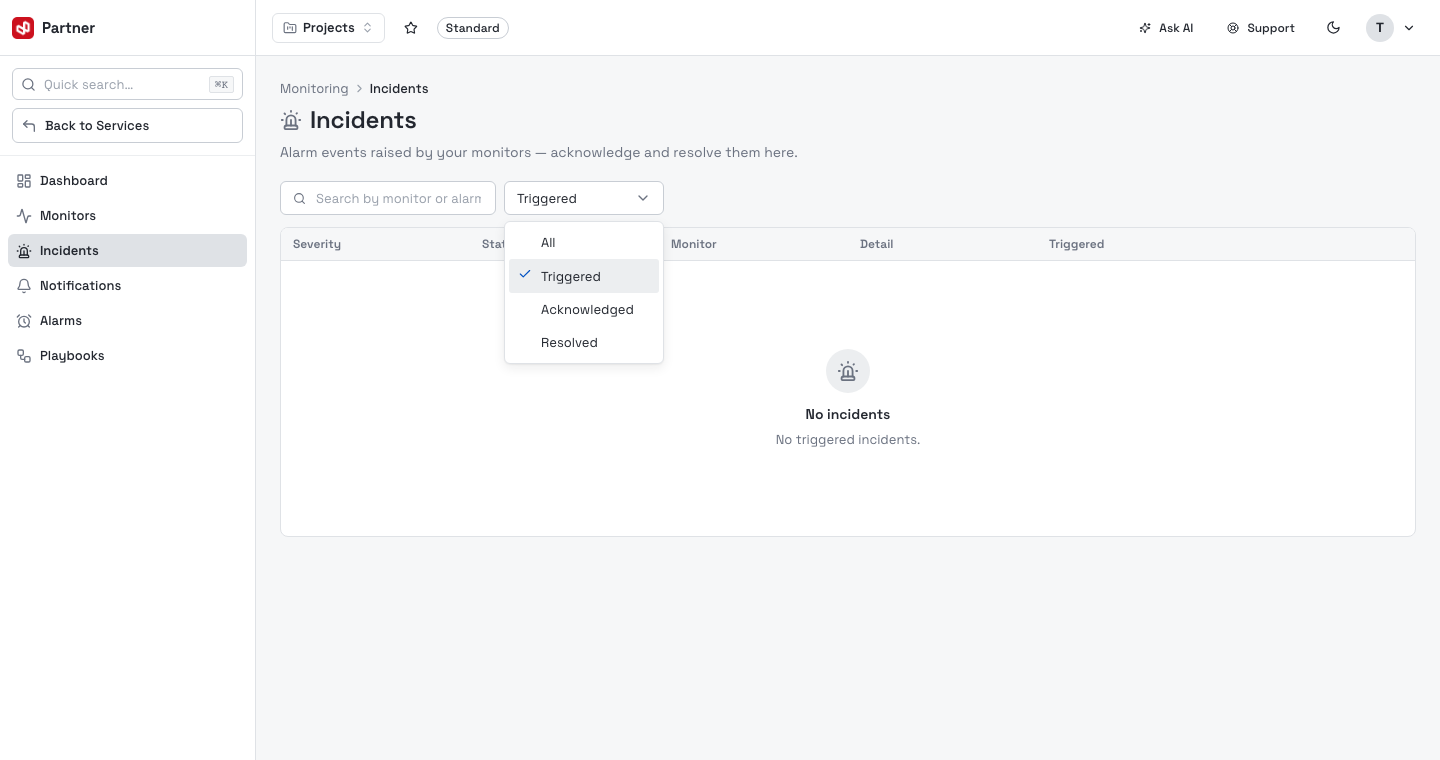This screenshot has height=760, width=1440.
Task: Click the 'No triggered incidents.' message
Action: (848, 440)
